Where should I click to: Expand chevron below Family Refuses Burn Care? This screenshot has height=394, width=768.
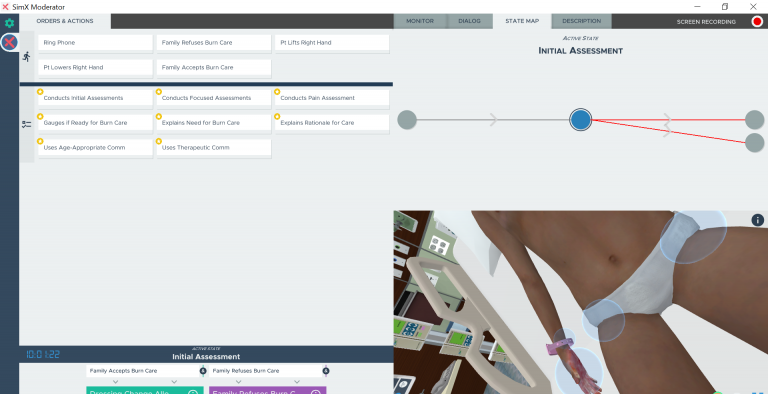[238, 382]
